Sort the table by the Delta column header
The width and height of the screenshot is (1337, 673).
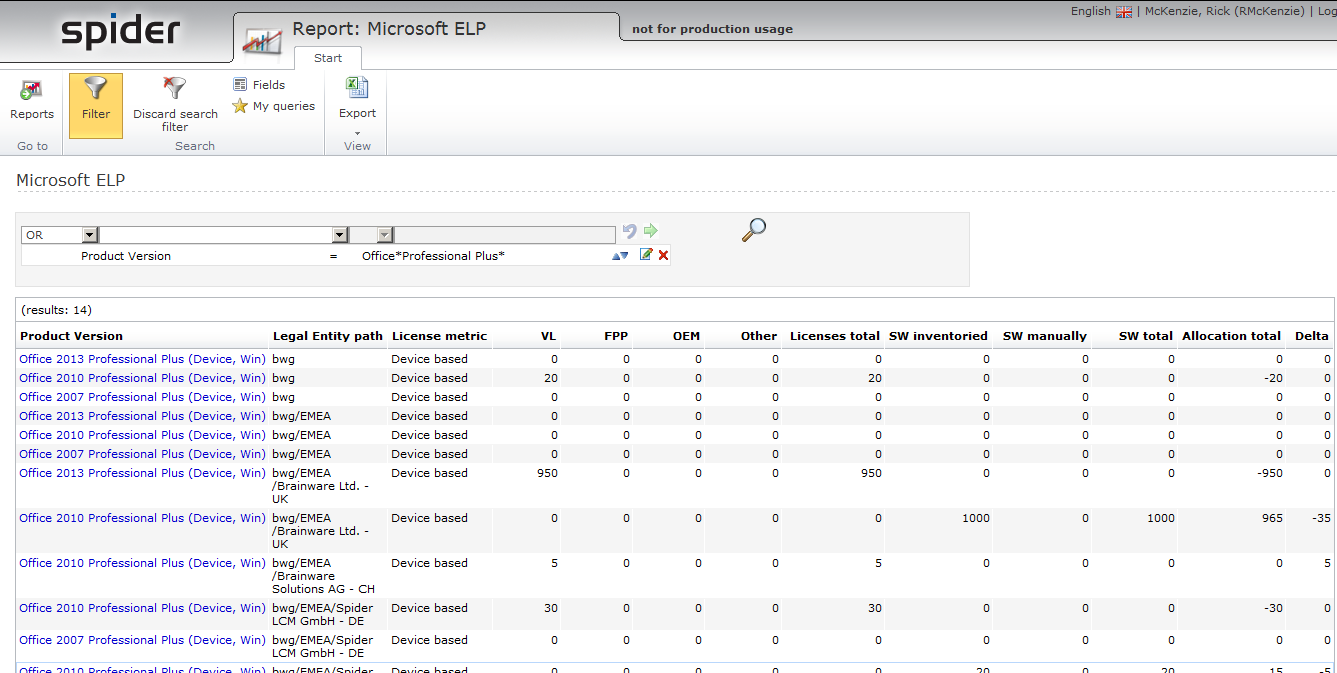pyautogui.click(x=1311, y=336)
